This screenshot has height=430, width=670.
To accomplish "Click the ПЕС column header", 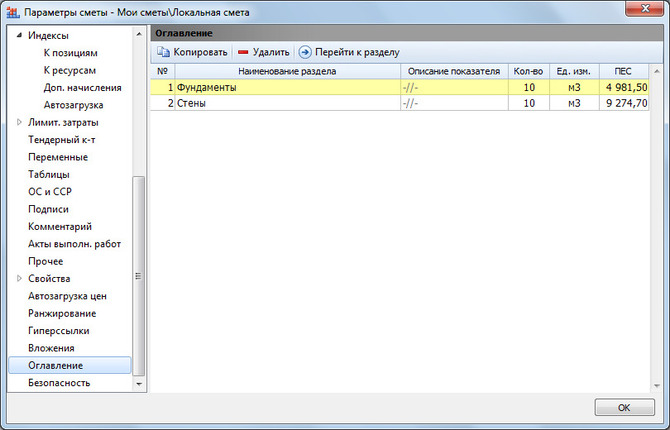I will (x=623, y=71).
